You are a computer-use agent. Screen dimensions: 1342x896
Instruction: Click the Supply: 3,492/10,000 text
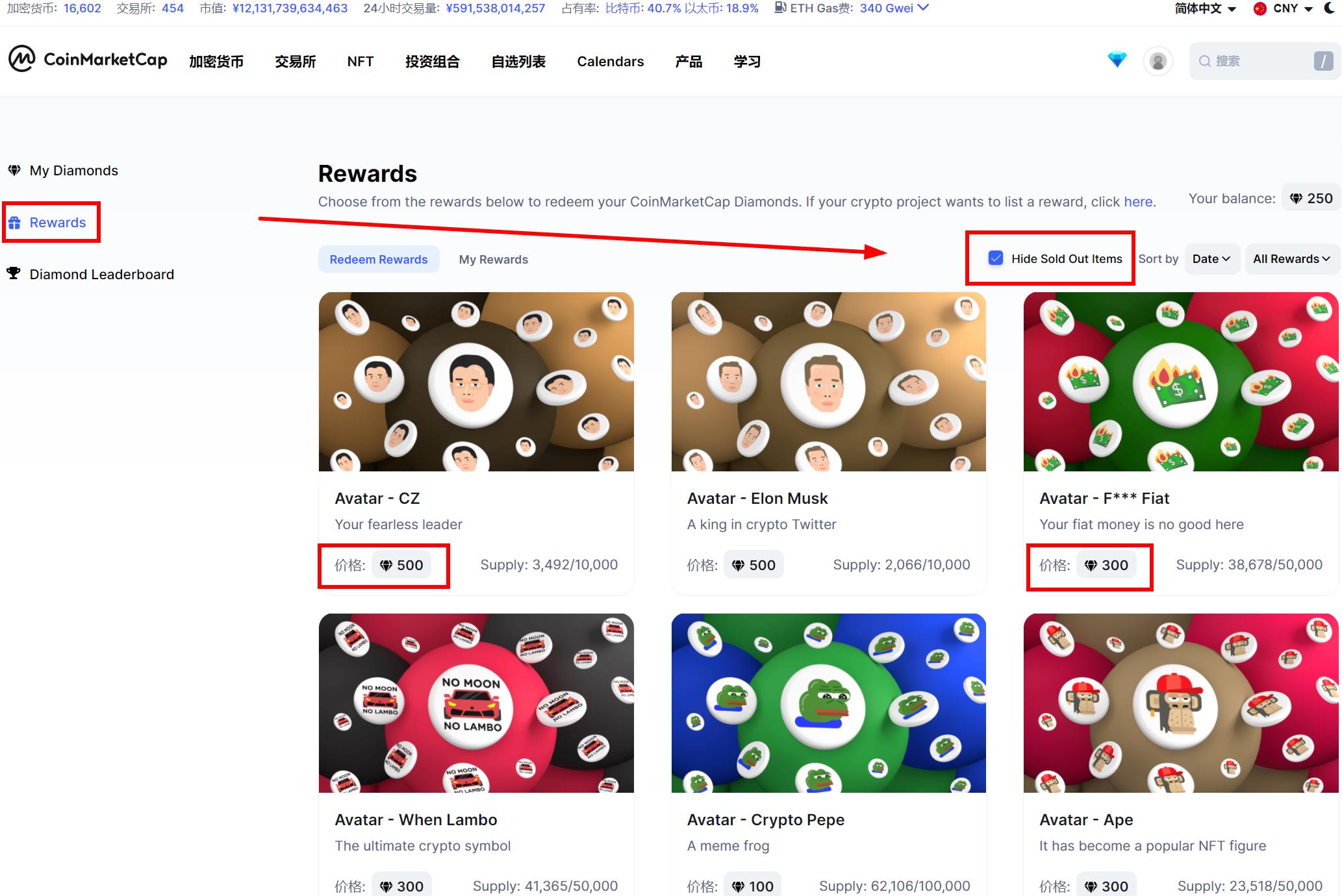click(549, 565)
